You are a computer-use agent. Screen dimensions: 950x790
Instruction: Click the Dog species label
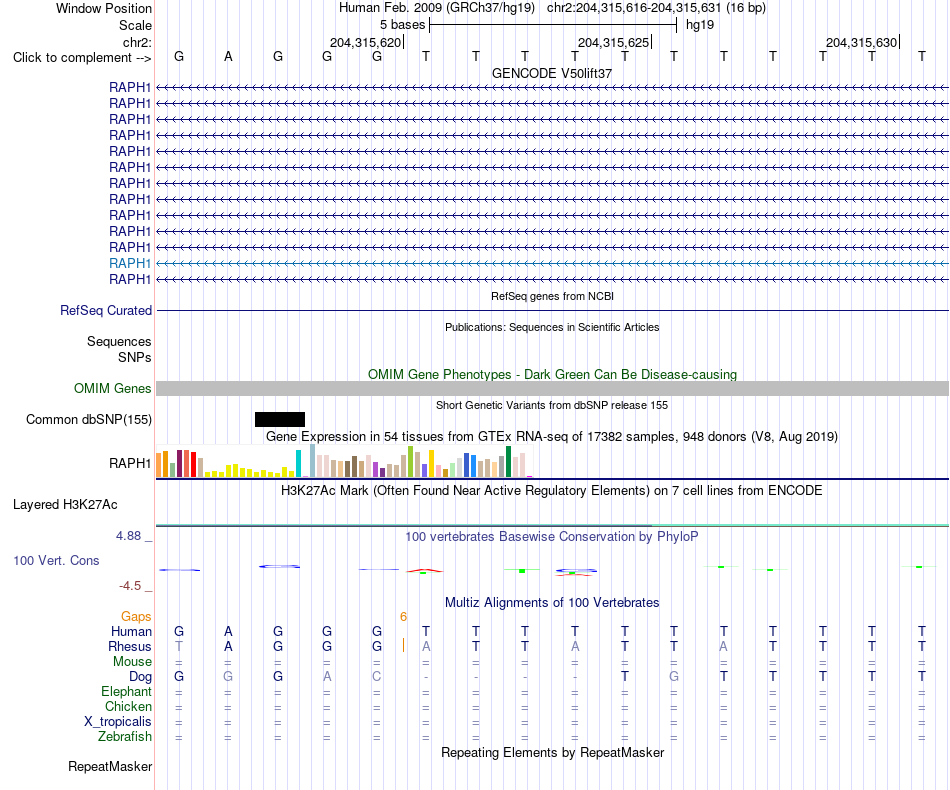coord(140,677)
